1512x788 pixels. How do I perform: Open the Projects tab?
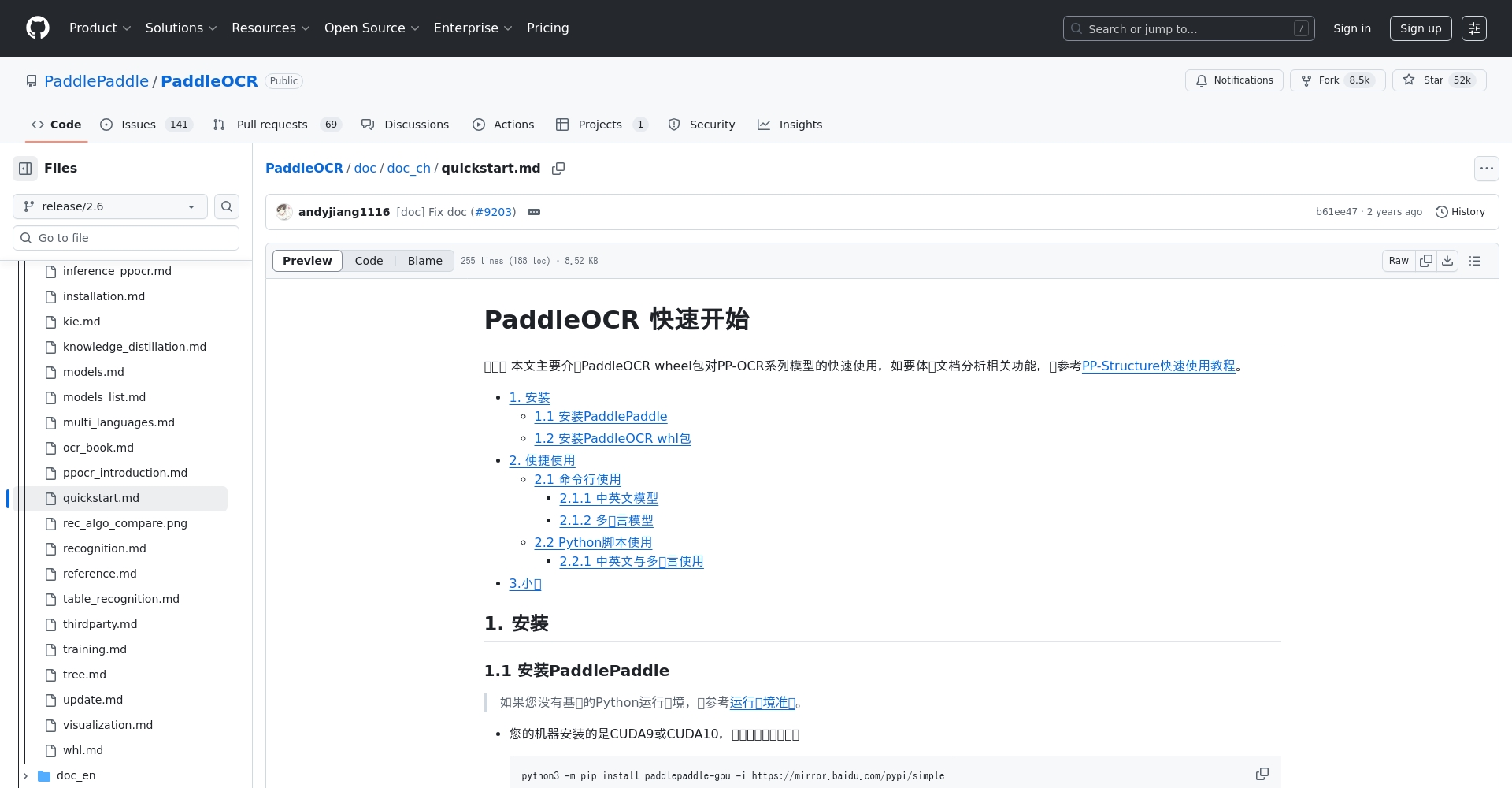pyautogui.click(x=602, y=125)
